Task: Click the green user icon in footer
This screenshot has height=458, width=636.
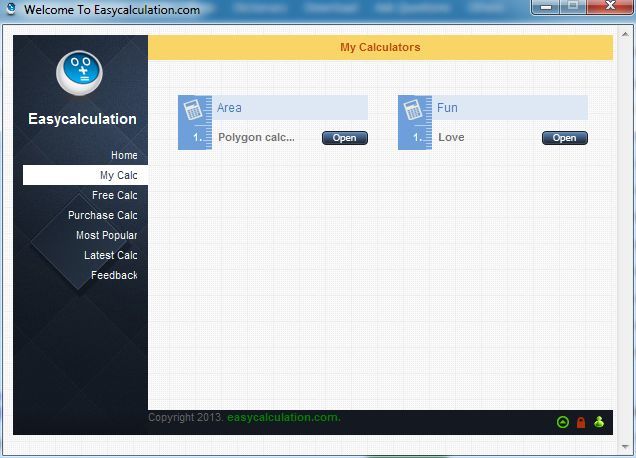Action: tap(599, 422)
